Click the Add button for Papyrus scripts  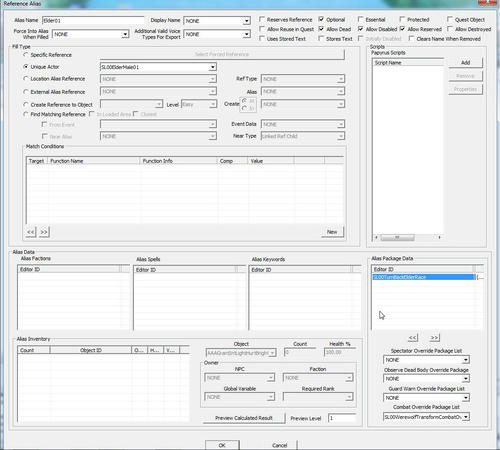[x=465, y=63]
